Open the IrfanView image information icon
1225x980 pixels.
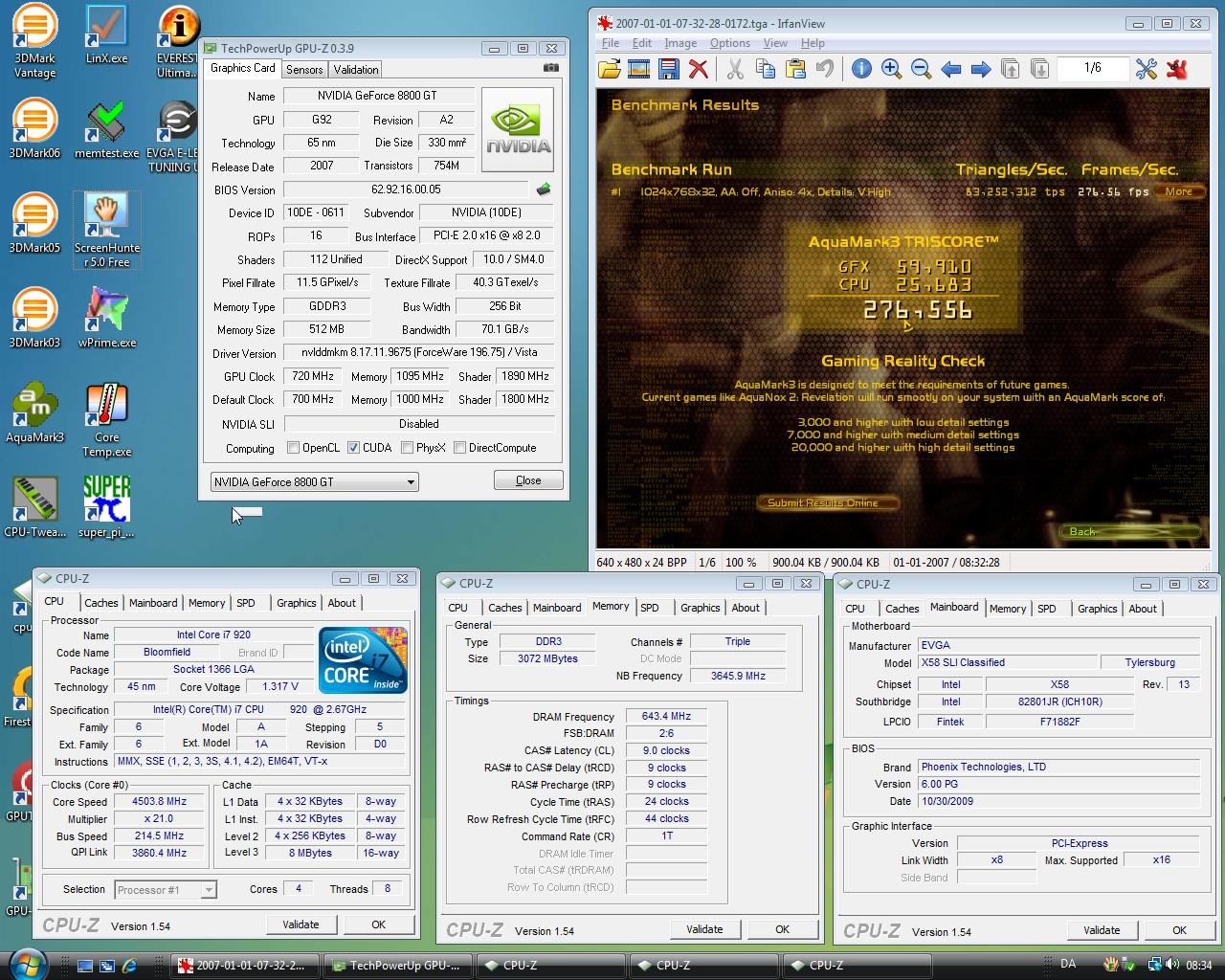(861, 69)
